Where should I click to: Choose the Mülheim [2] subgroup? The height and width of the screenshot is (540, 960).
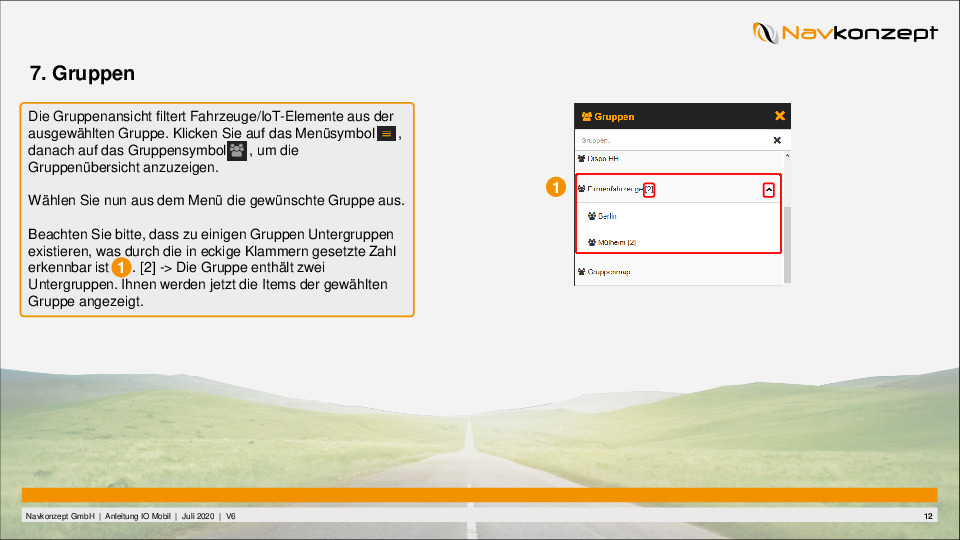point(678,242)
